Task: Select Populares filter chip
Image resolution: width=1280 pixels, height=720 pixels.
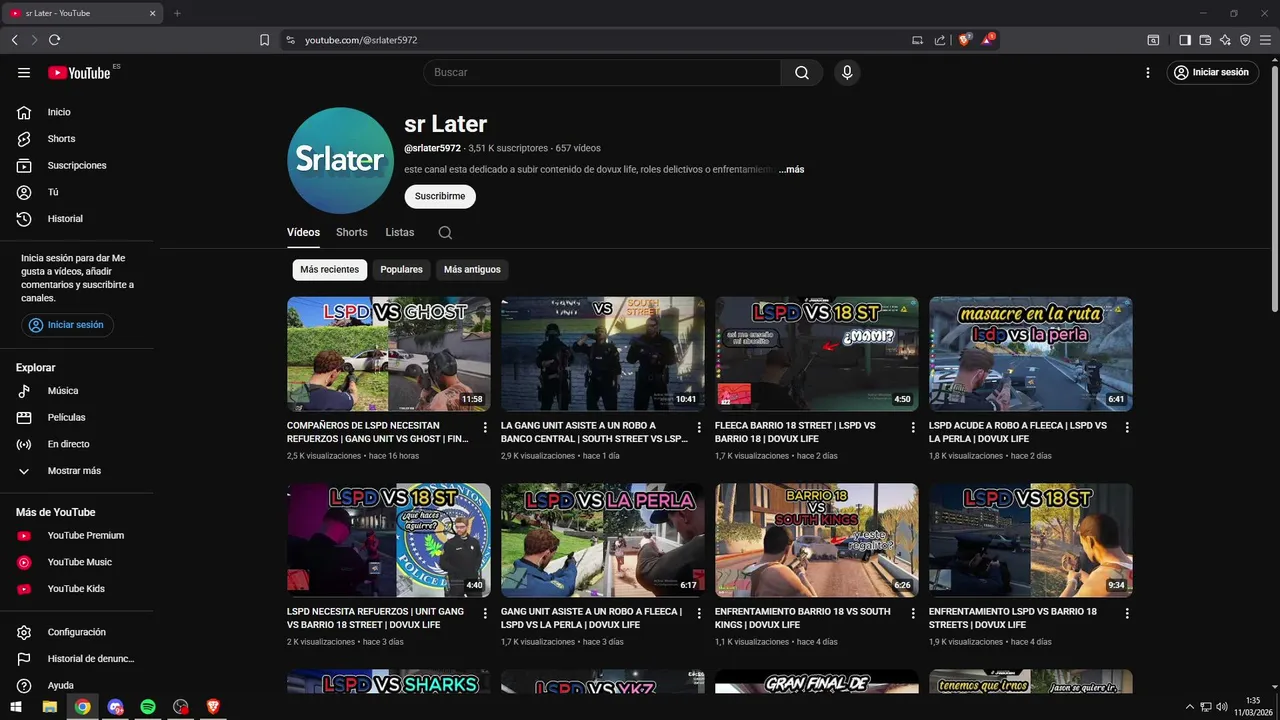Action: pos(401,269)
